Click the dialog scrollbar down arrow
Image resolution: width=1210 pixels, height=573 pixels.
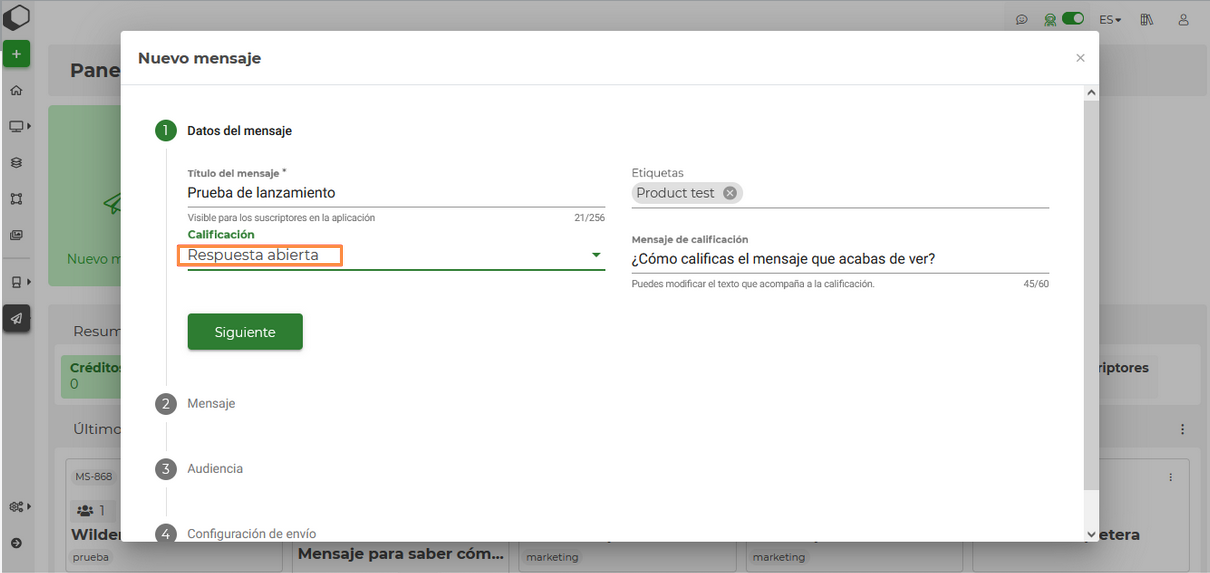click(1091, 534)
